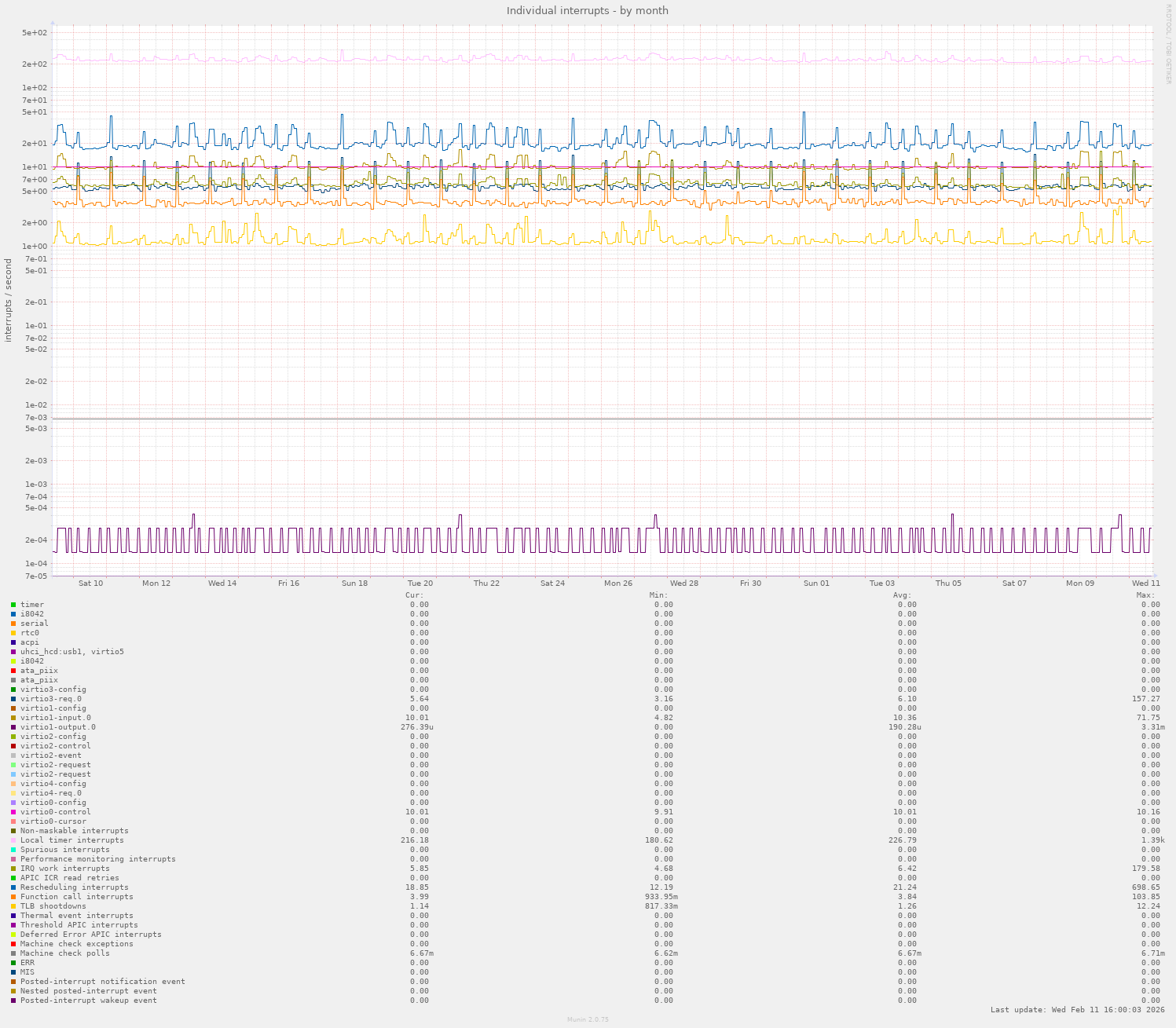Click the 'Sat 10' date axis label
Viewport: 1176px width, 1028px height.
[x=90, y=584]
